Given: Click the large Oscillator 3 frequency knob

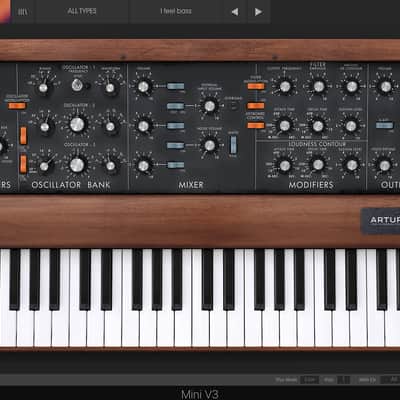Looking at the screenshot, I should (77, 165).
